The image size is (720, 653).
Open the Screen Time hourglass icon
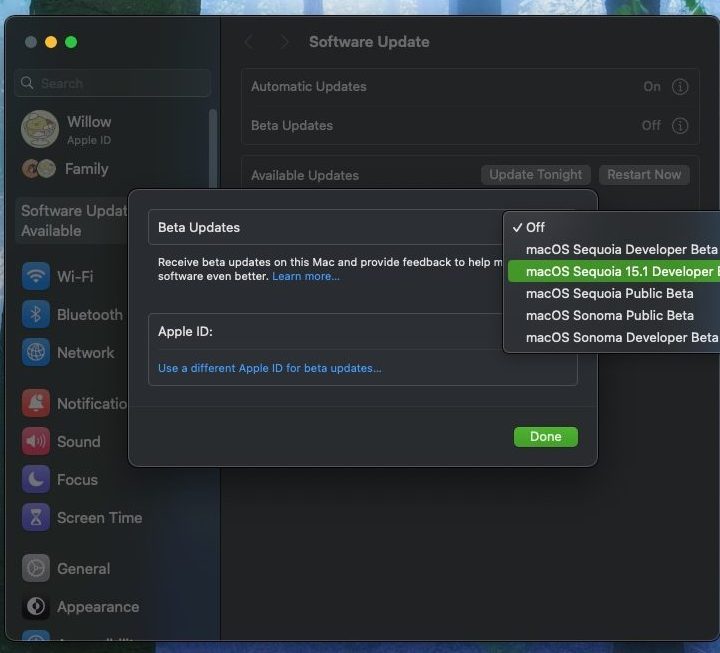[x=35, y=517]
